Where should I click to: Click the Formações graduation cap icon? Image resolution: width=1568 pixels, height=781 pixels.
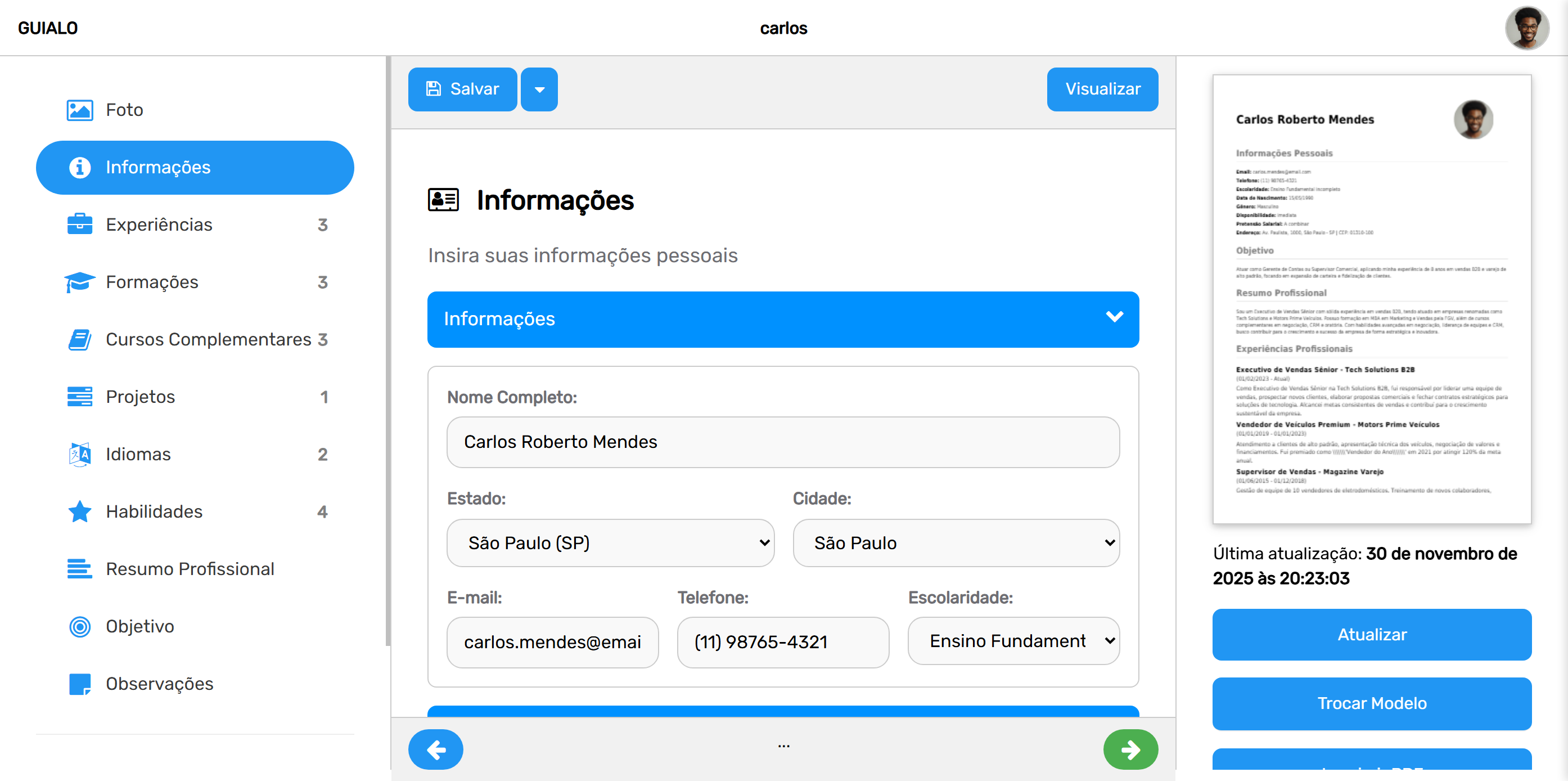[x=80, y=282]
